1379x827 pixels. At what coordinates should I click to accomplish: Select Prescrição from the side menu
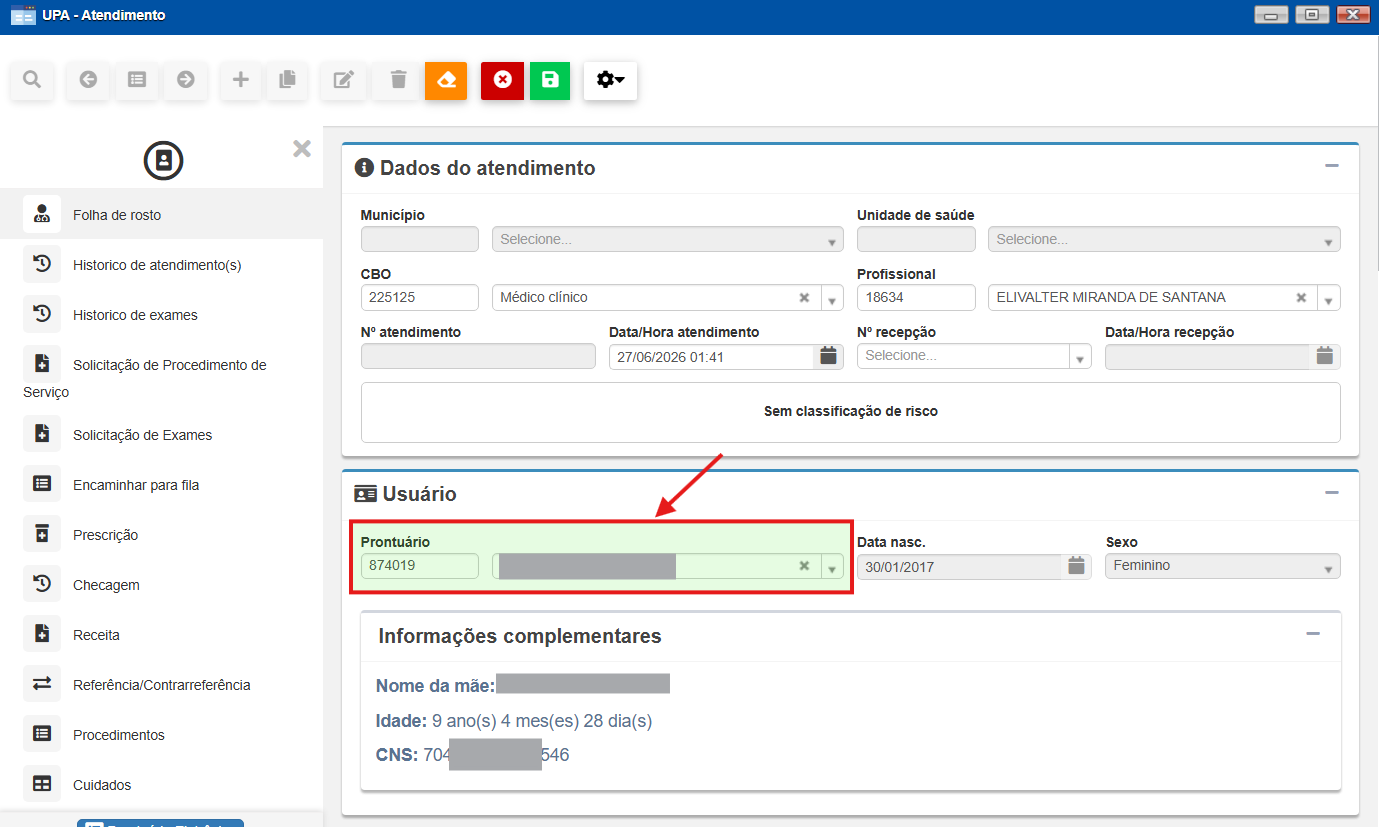coord(106,535)
